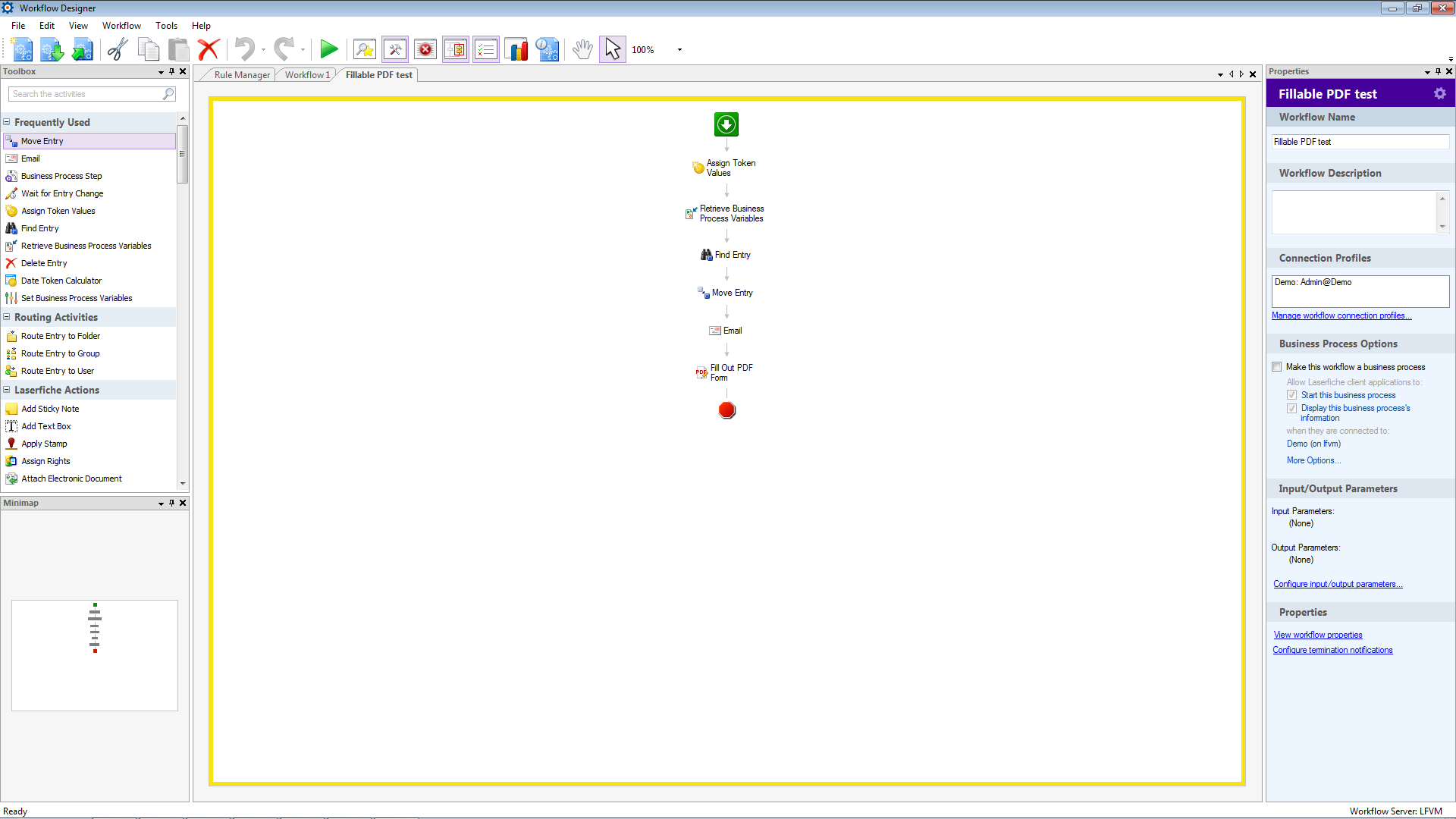Toggle Start this business process checkbox
The height and width of the screenshot is (819, 1456).
1291,395
